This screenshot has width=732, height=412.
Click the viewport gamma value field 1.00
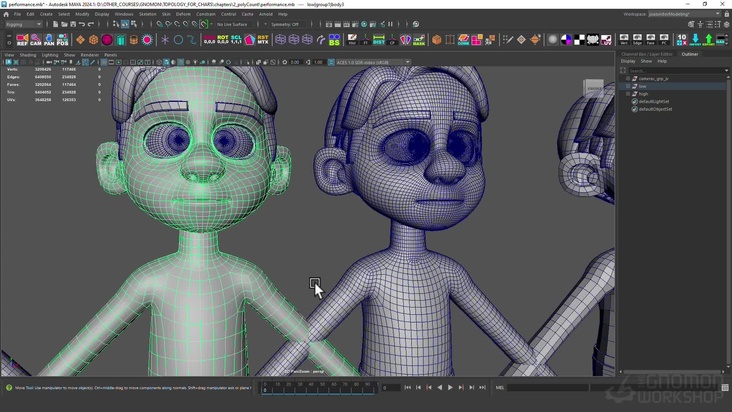tap(318, 62)
